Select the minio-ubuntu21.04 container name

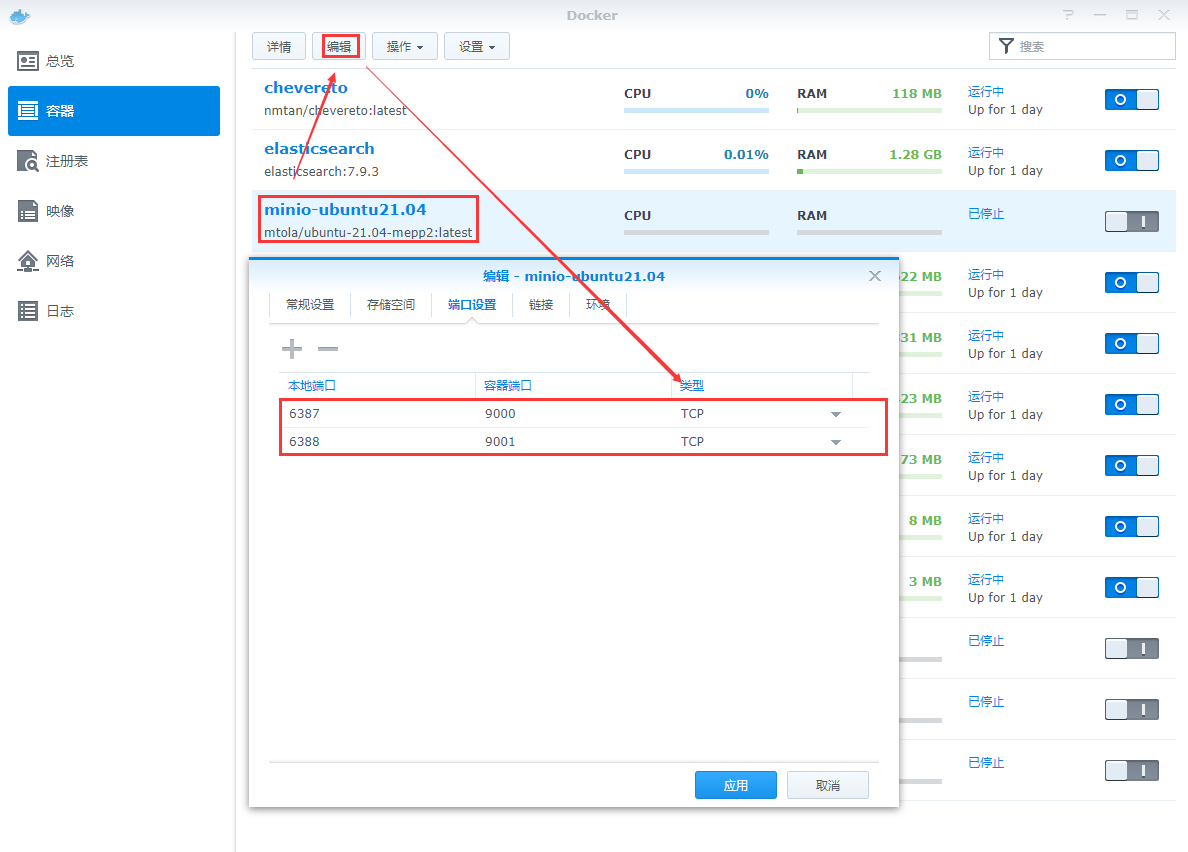click(x=345, y=210)
